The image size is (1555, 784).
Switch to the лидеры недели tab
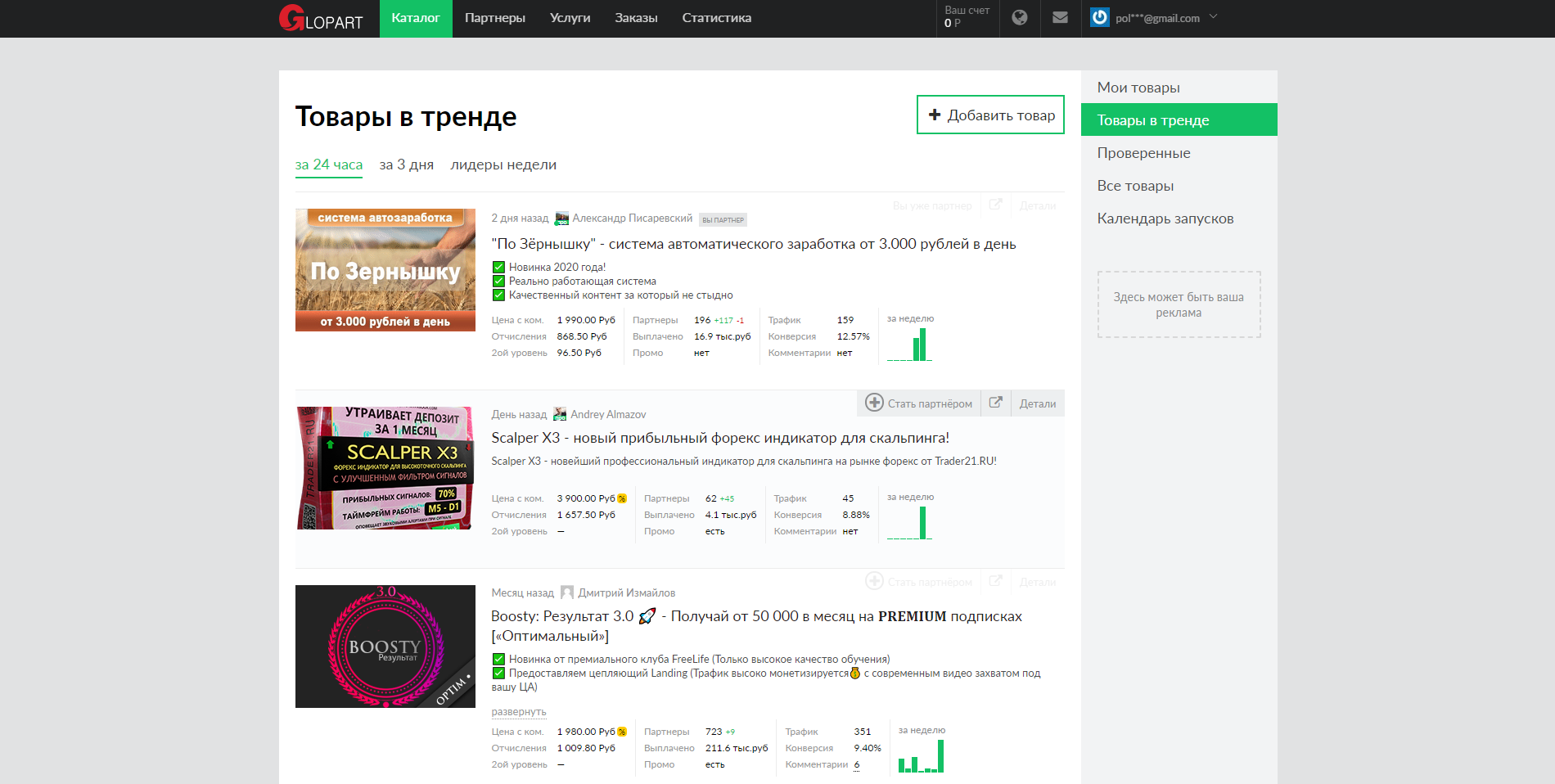pyautogui.click(x=503, y=164)
